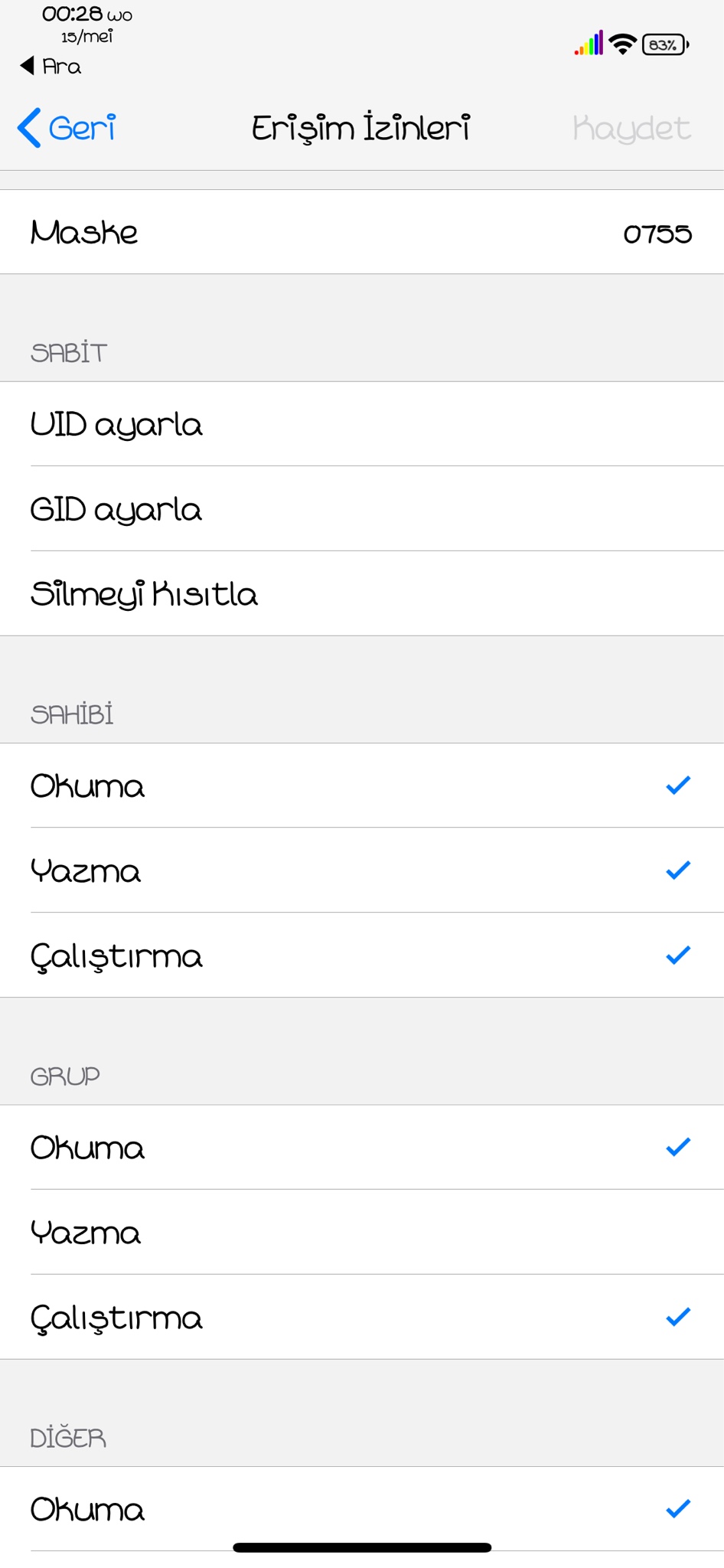Tap the battery indicator icon
This screenshot has width=724, height=1568.
[x=665, y=45]
